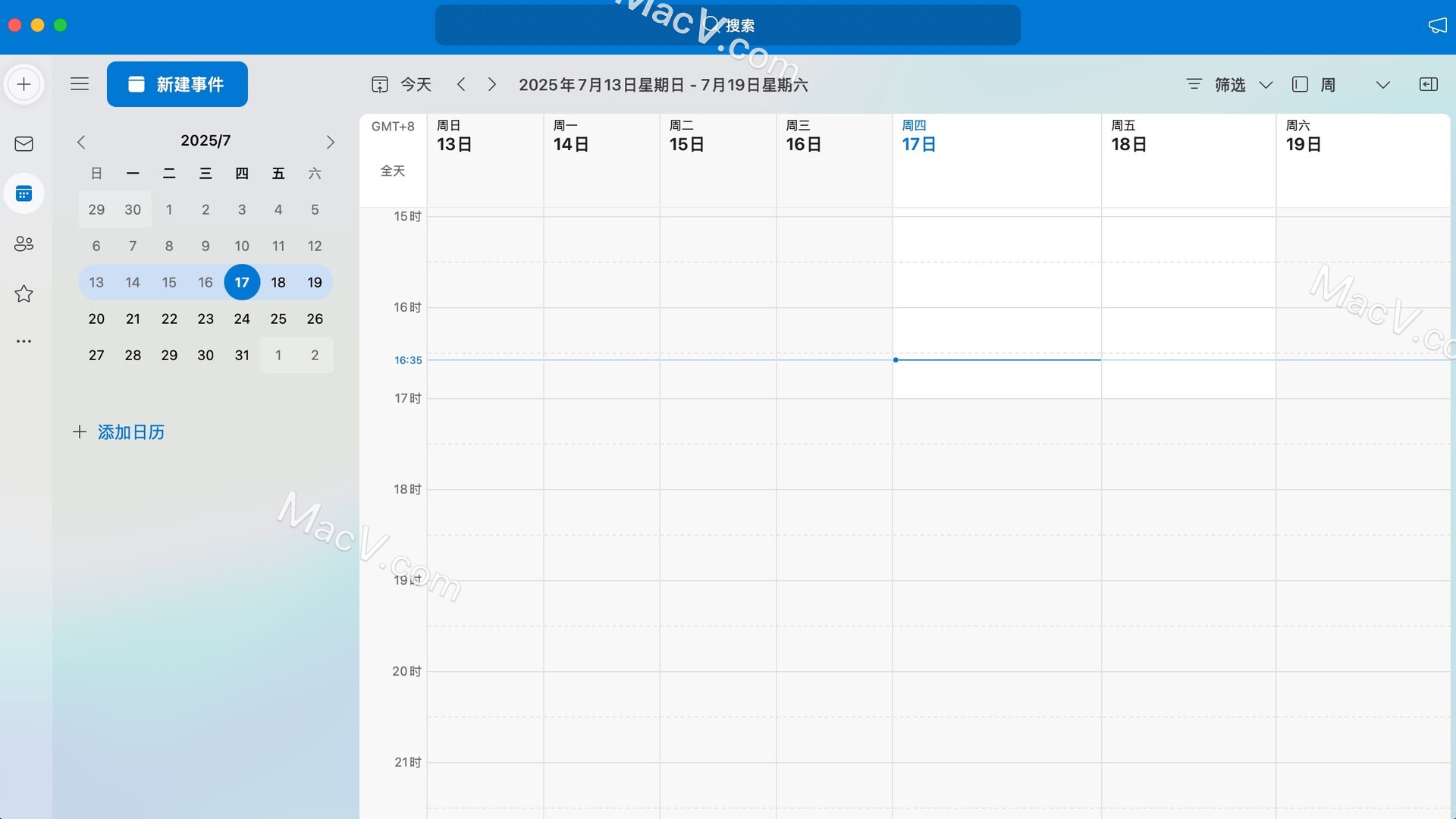Toggle the split-view box icon next to 周
This screenshot has height=819, width=1456.
point(1300,84)
